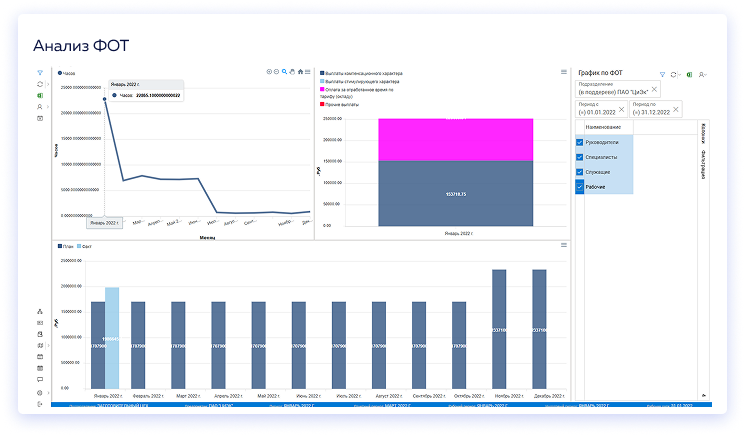The width and height of the screenshot is (745, 436).
Task: Uncheck the Специалисты checkbox
Action: point(580,157)
